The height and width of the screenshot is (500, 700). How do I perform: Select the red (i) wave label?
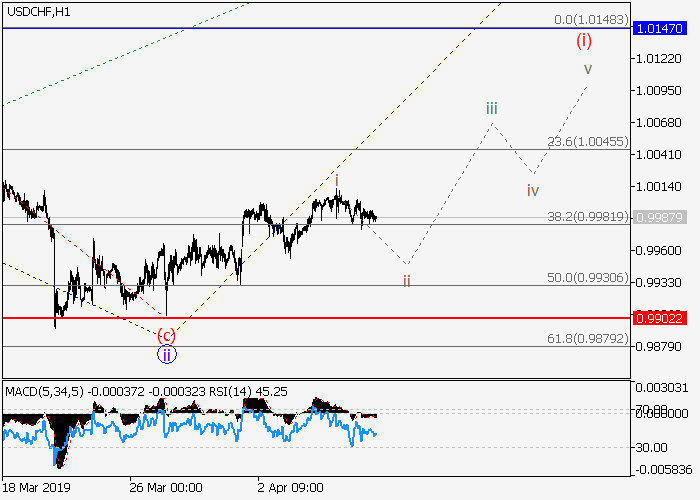[584, 42]
